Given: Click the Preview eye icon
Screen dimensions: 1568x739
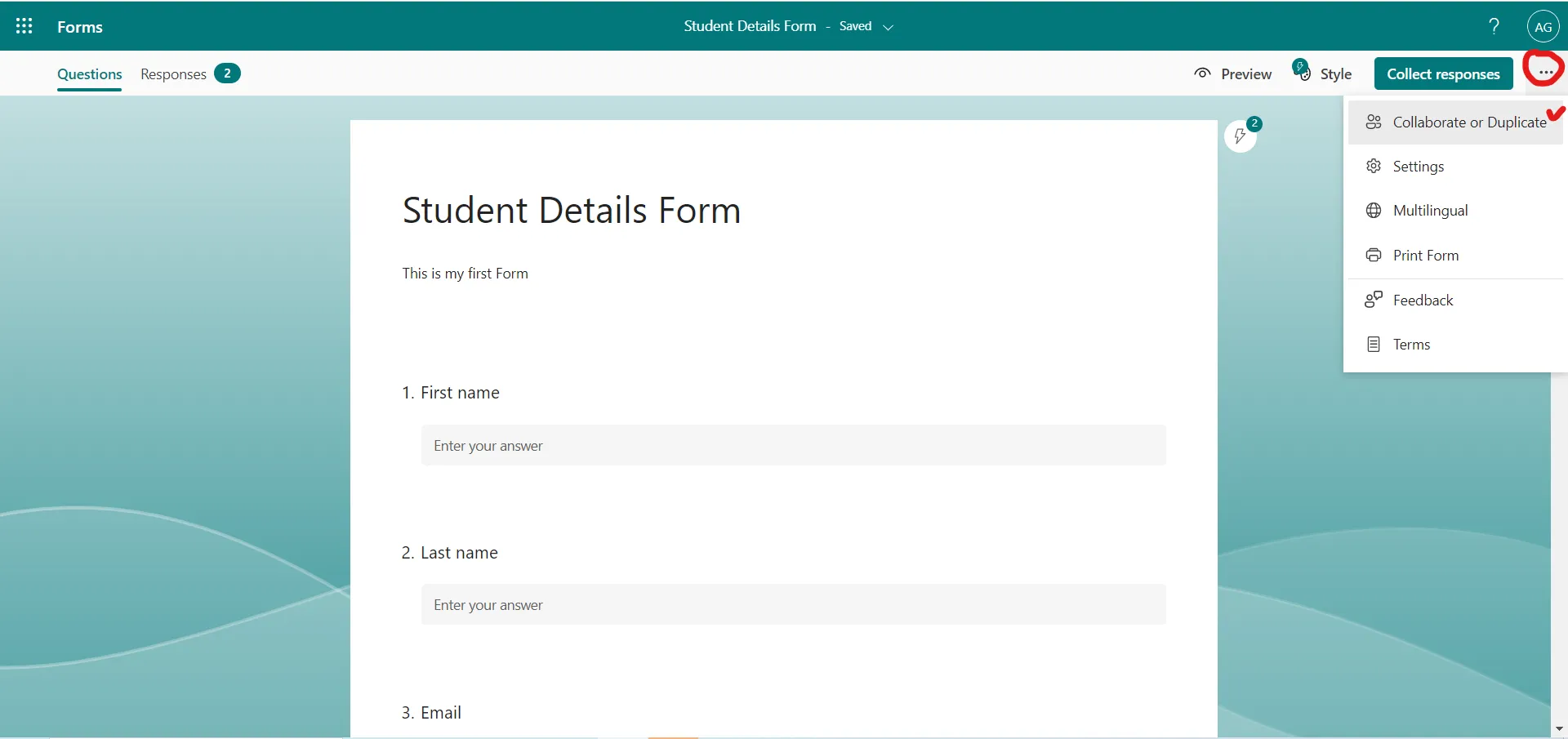Looking at the screenshot, I should (x=1202, y=73).
